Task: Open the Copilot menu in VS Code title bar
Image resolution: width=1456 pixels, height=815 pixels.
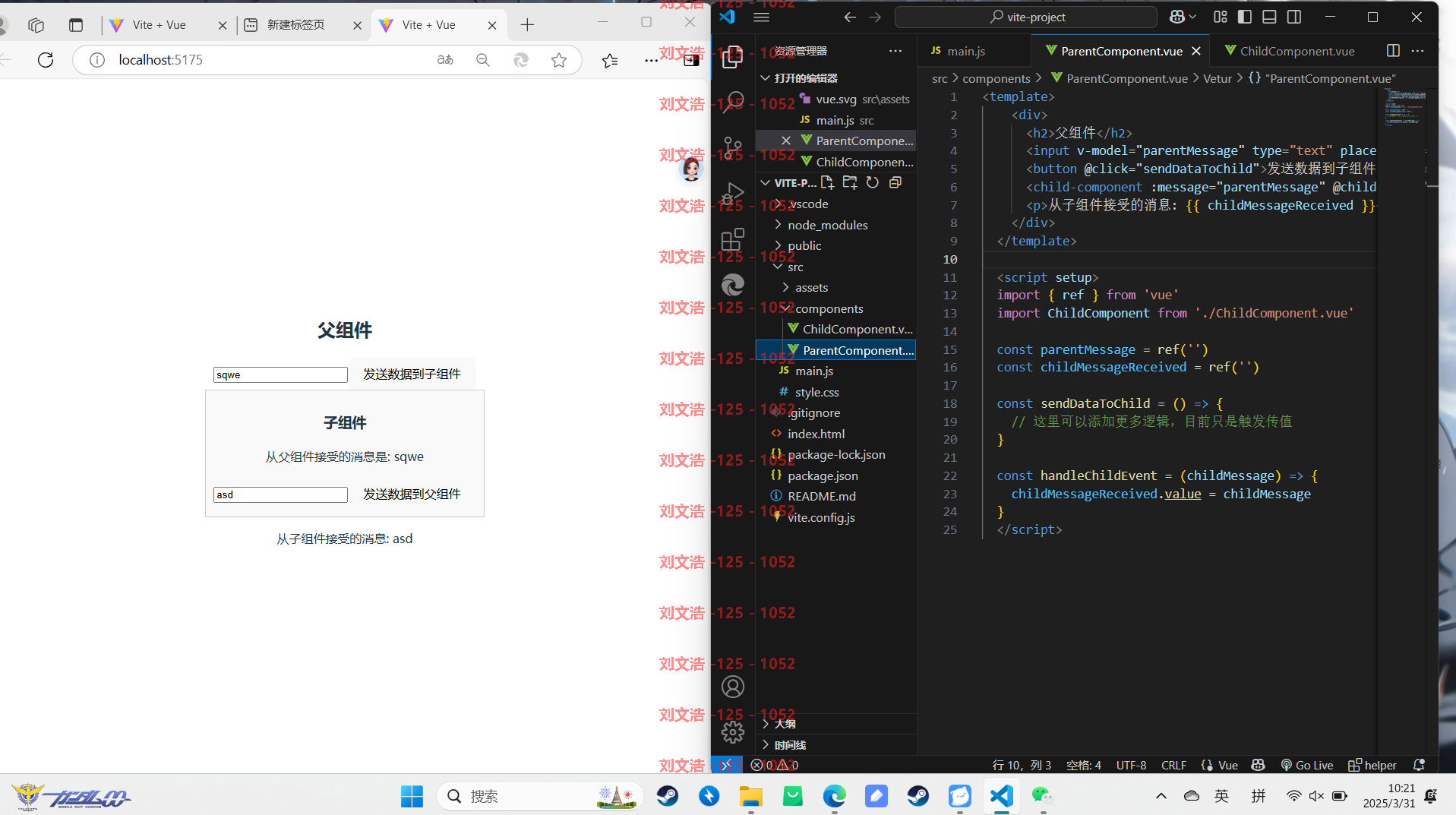Action: point(1182,17)
